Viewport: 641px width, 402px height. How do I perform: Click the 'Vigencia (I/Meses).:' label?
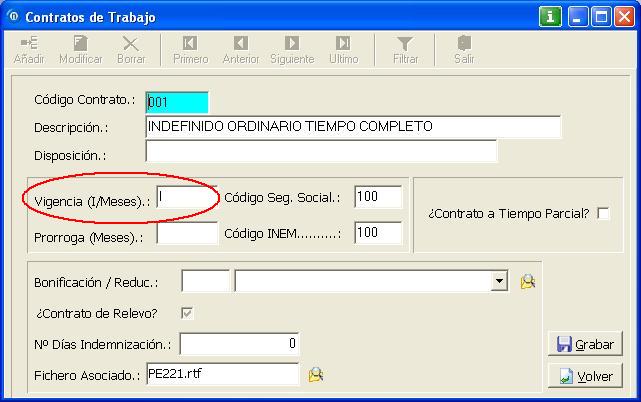point(92,201)
